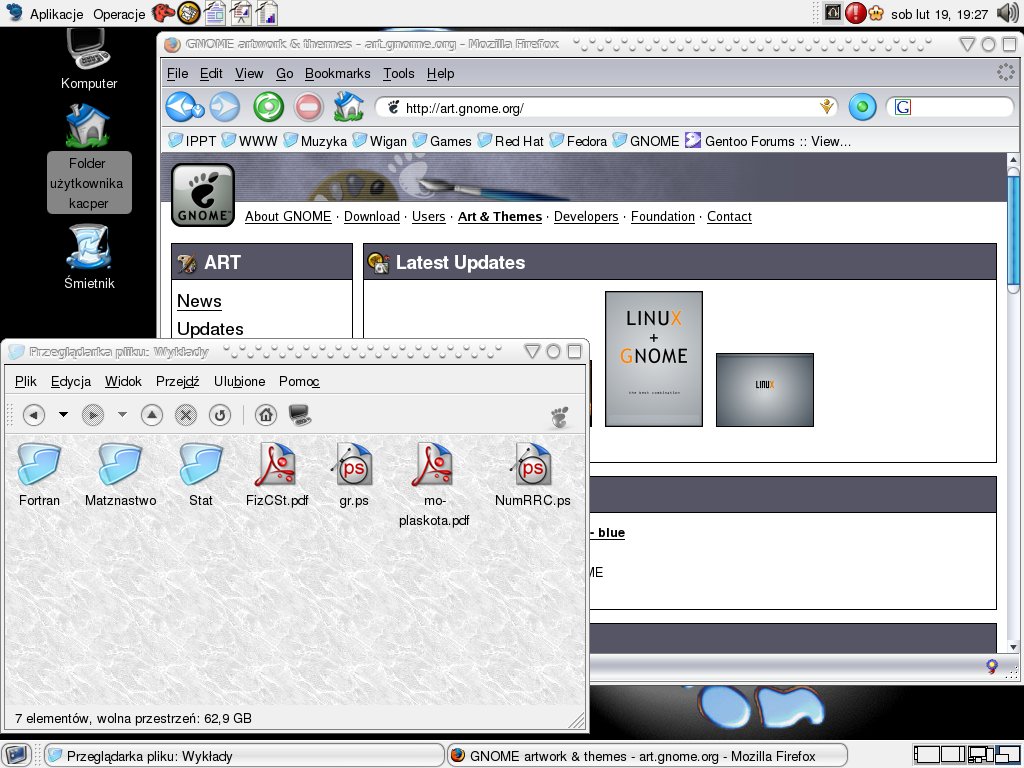Open Firefox home page button

point(349,106)
